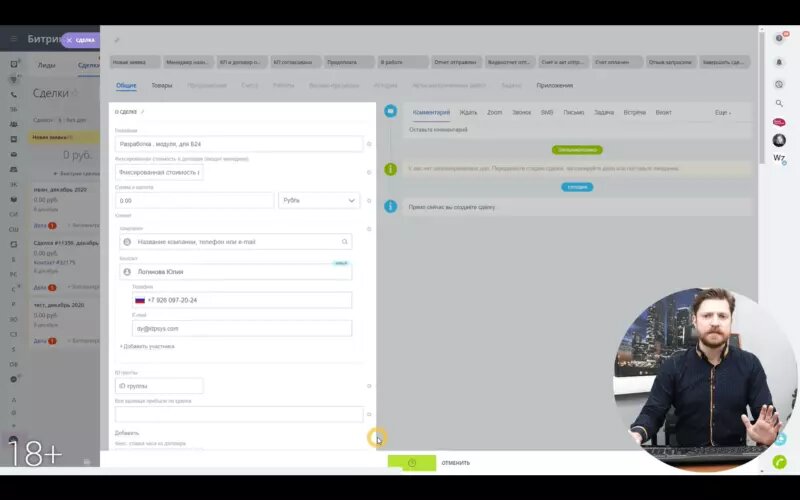Click the ID группы field
The height and width of the screenshot is (500, 800).
coord(159,386)
